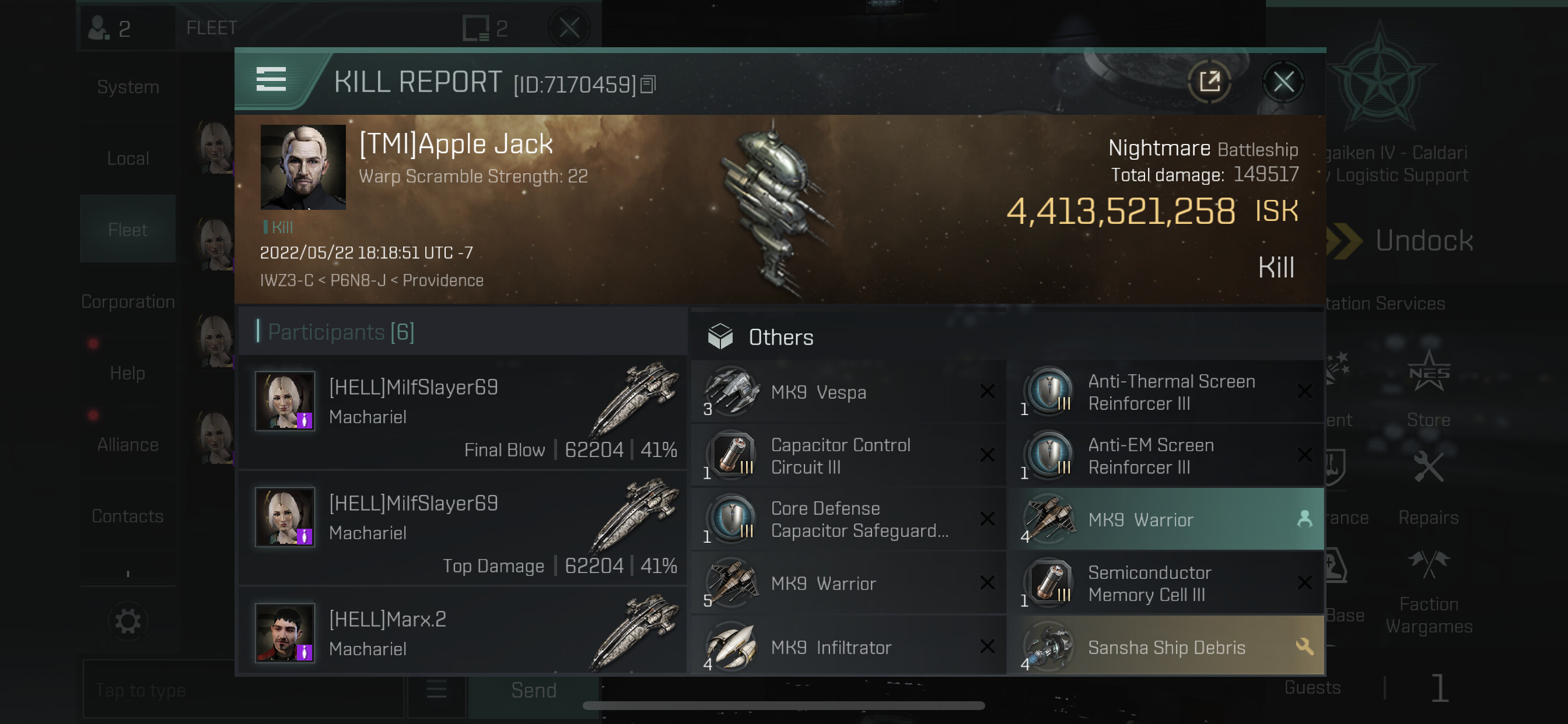Open the kill report hamburger menu
This screenshot has width=1568, height=724.
click(271, 80)
